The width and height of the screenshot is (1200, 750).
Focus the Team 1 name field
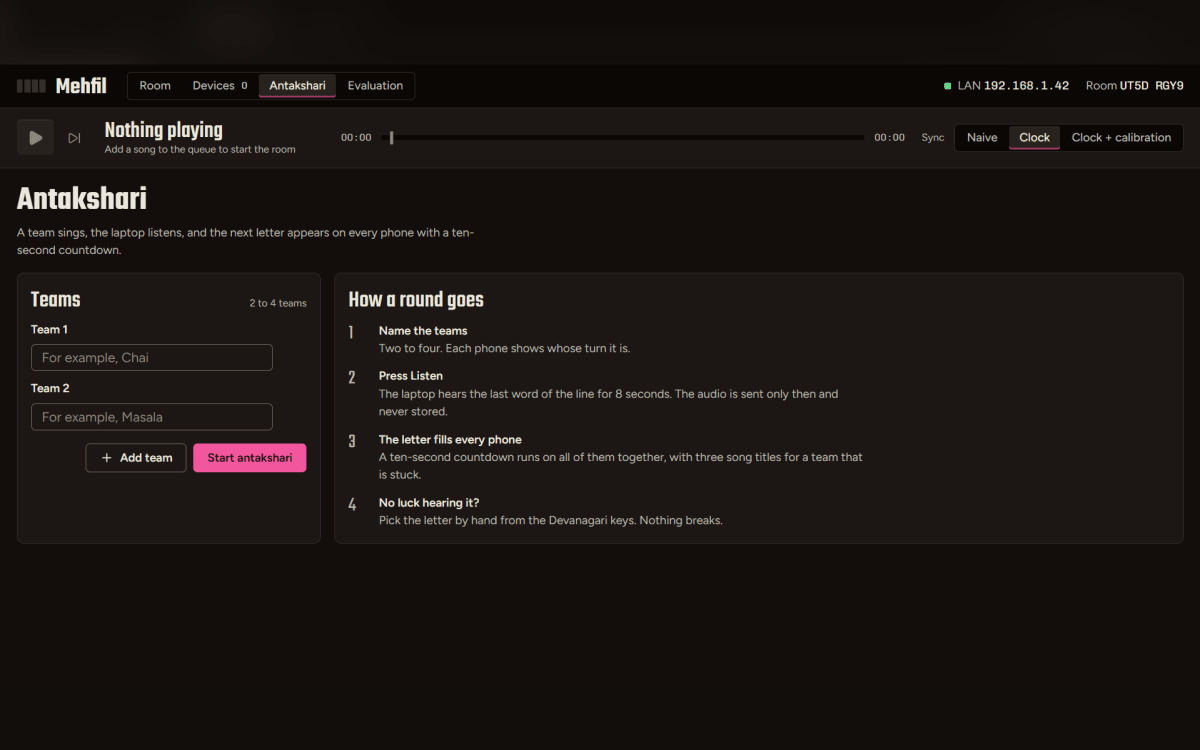(152, 358)
